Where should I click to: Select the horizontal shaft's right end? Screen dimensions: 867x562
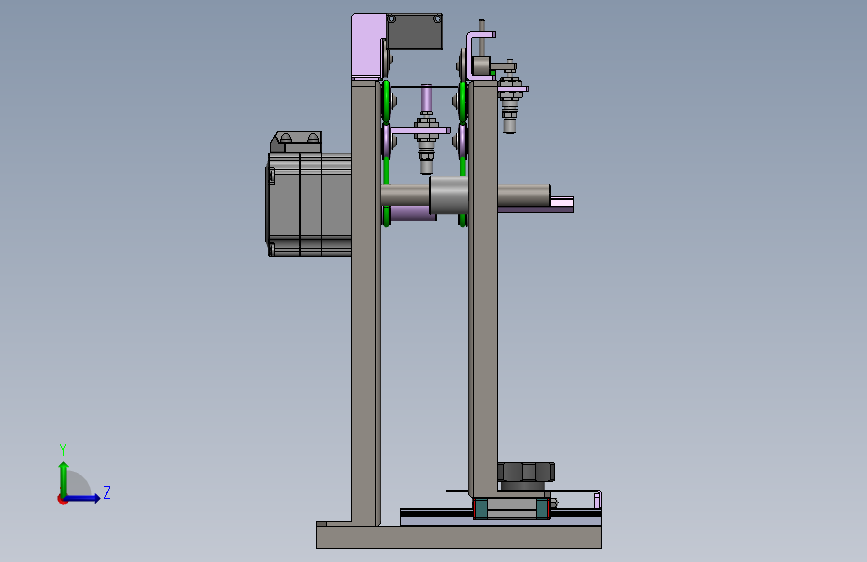pyautogui.click(x=524, y=195)
